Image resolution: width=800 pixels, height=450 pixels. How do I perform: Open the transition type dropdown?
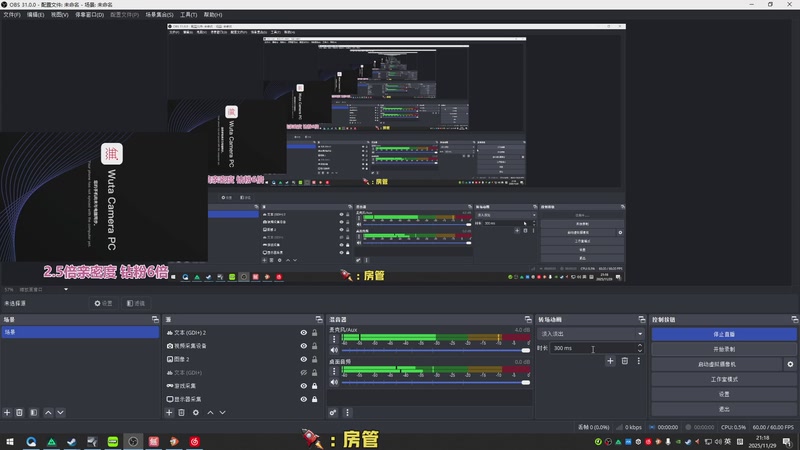591,334
